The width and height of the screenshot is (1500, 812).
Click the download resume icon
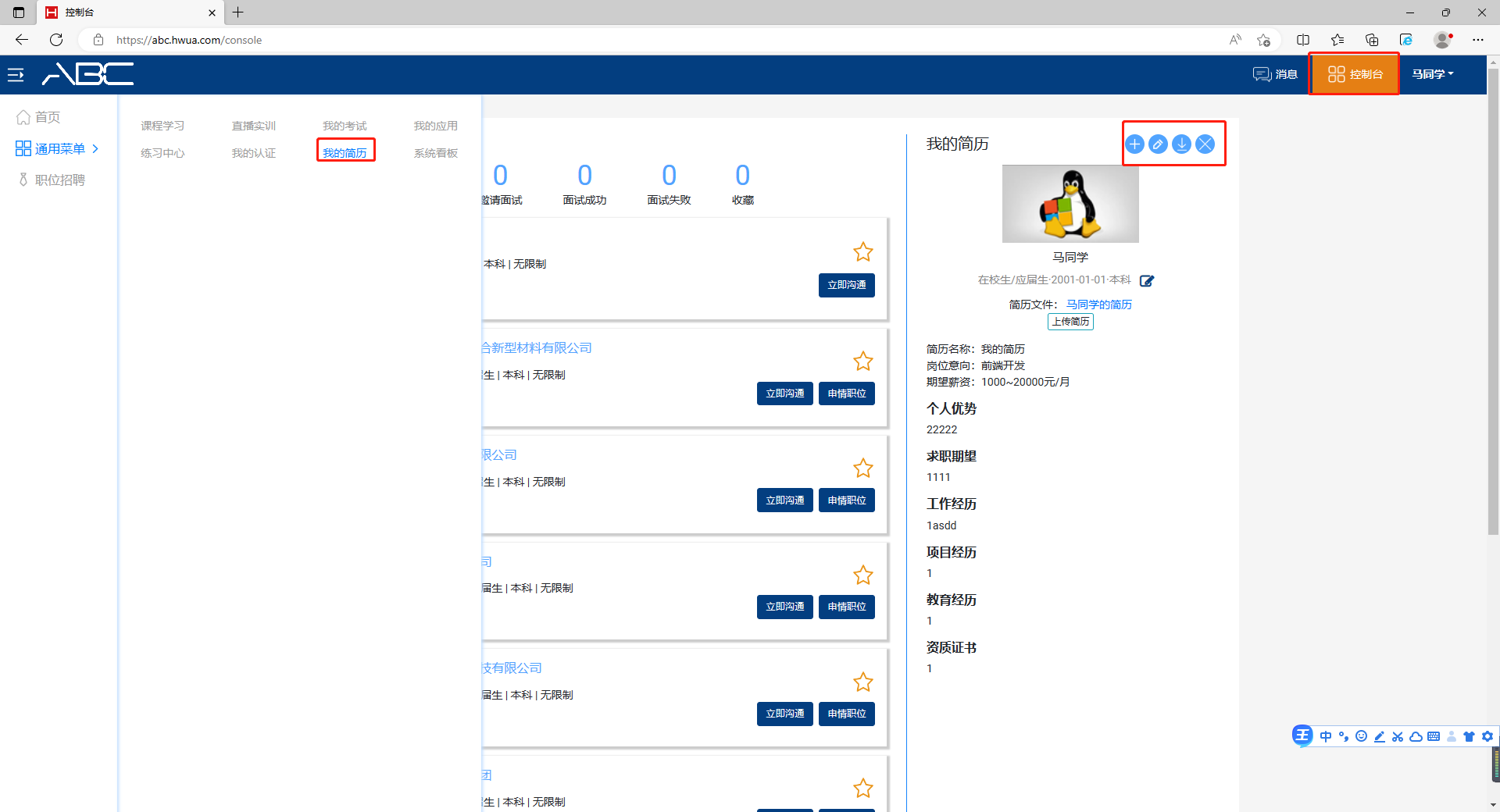[1182, 144]
